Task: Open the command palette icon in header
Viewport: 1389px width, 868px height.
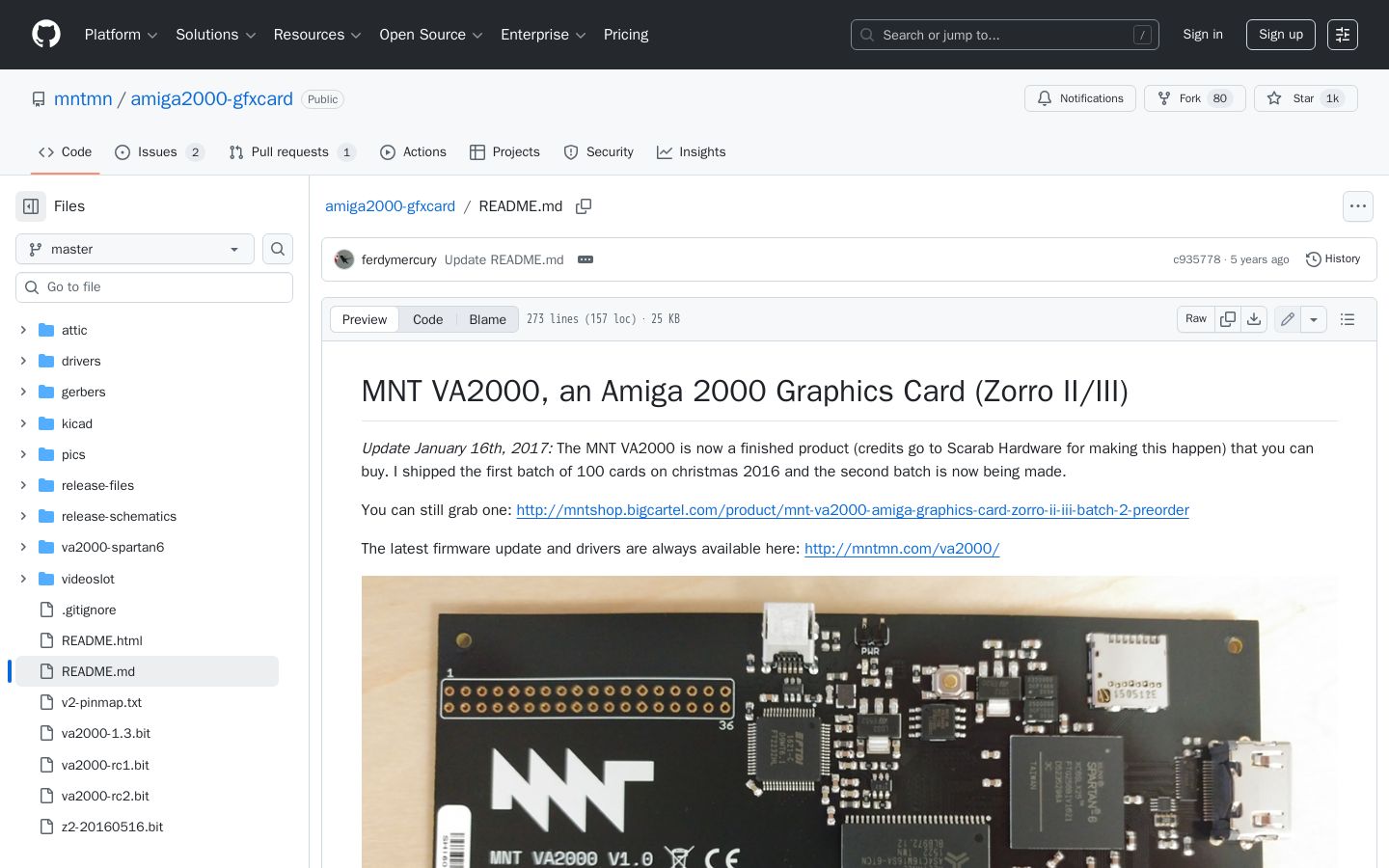Action: pyautogui.click(x=1343, y=35)
